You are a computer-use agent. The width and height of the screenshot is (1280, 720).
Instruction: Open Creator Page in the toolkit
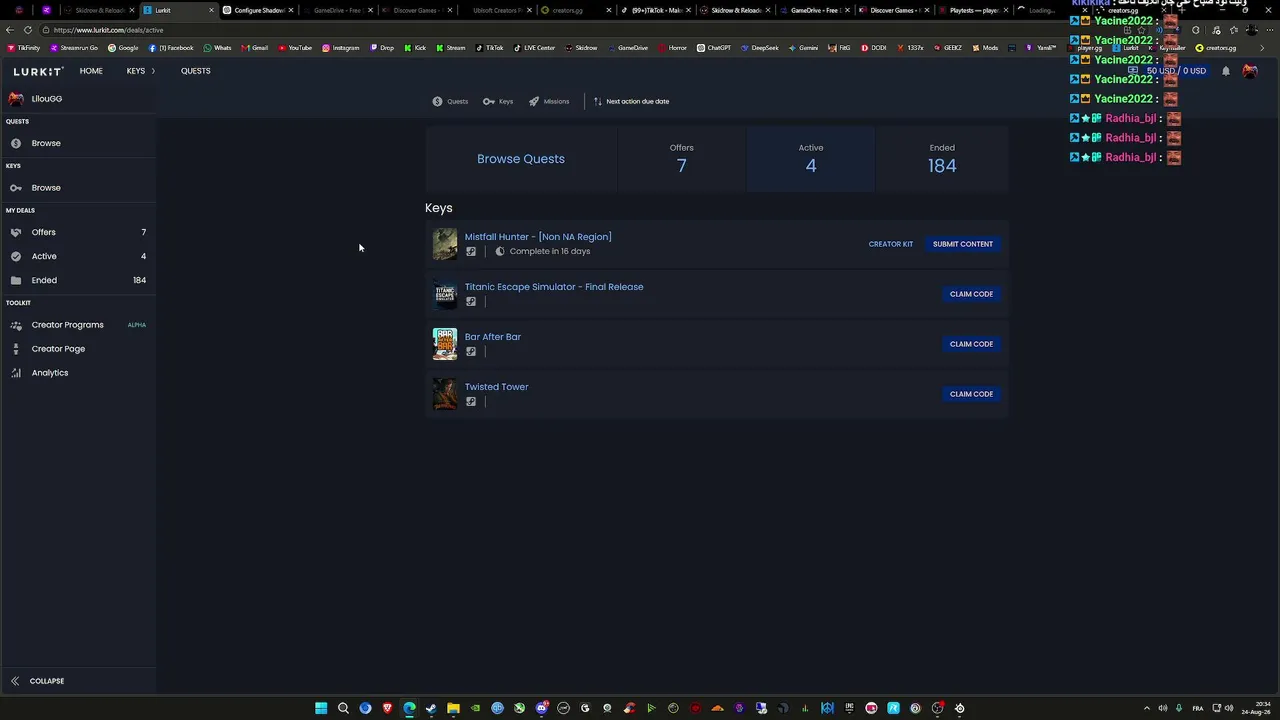tap(78, 349)
